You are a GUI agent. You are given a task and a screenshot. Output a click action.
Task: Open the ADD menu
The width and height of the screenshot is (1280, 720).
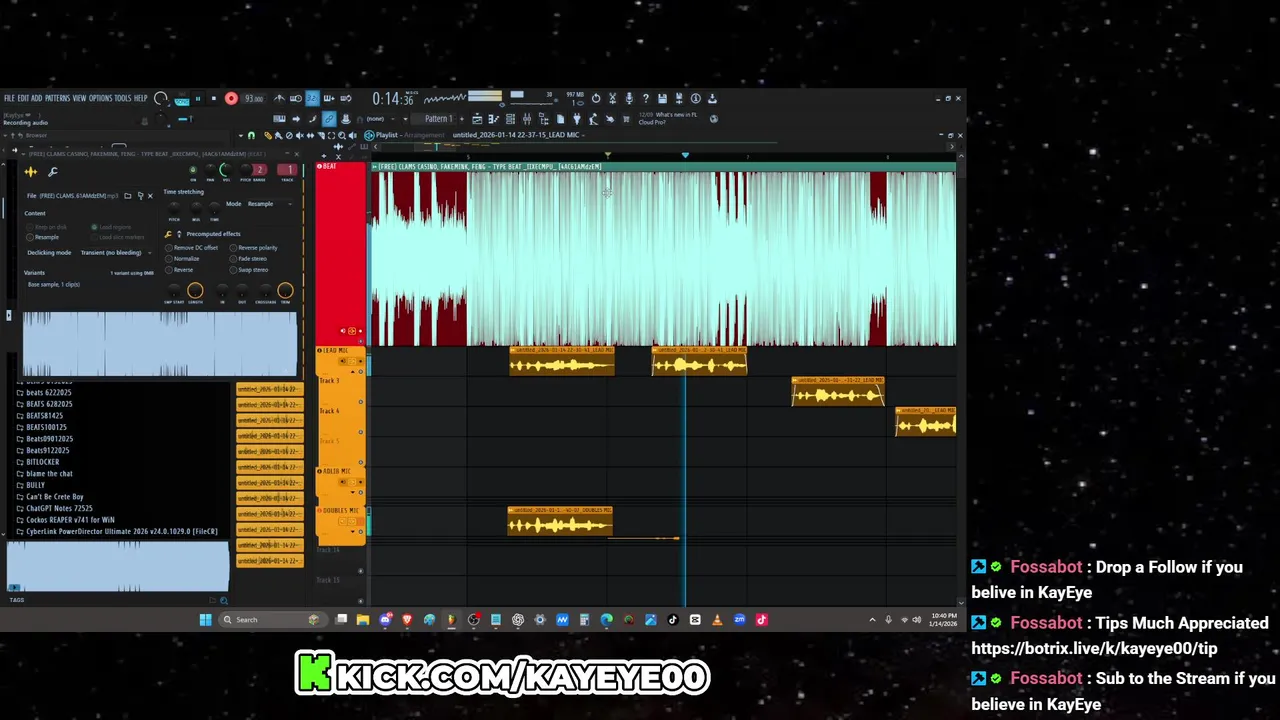tap(37, 98)
